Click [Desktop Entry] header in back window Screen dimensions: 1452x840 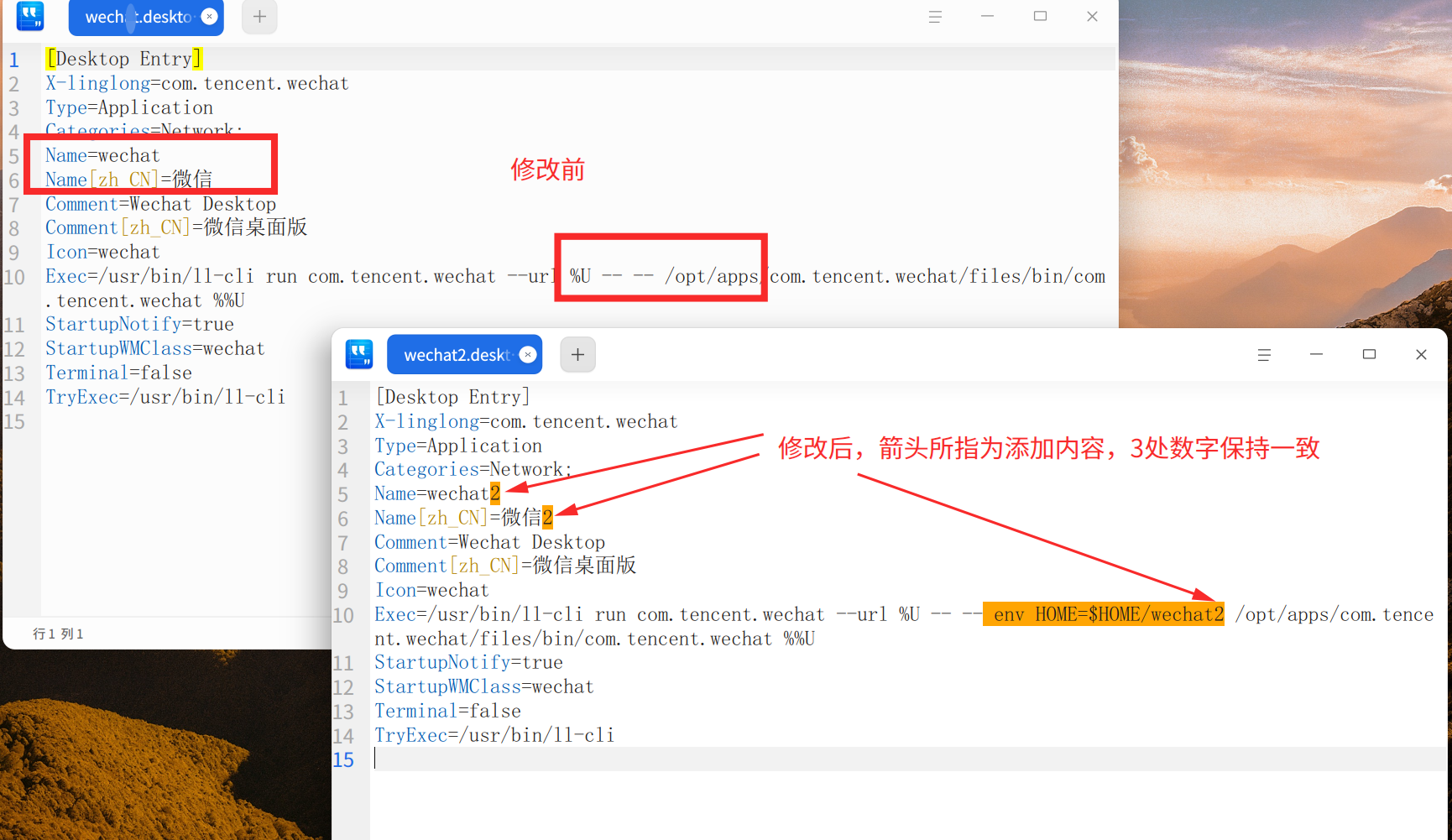coord(123,59)
